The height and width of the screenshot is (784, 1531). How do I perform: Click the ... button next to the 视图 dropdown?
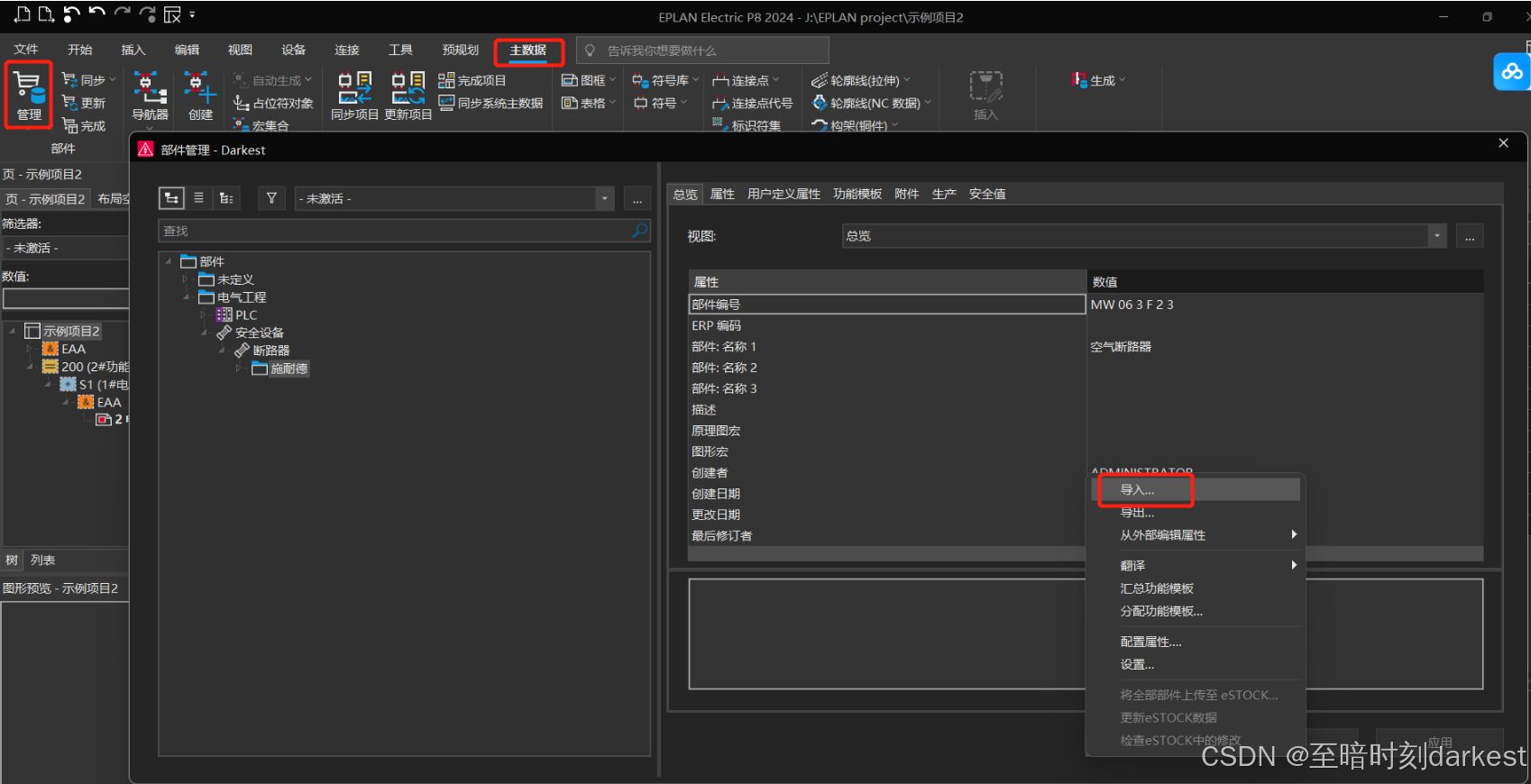point(1470,237)
